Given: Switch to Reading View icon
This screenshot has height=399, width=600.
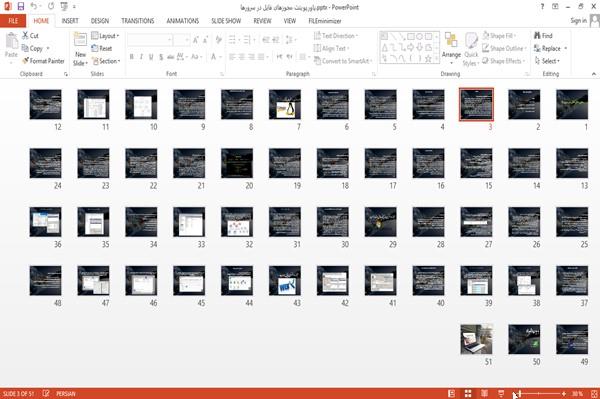Looking at the screenshot, I should (x=484, y=394).
